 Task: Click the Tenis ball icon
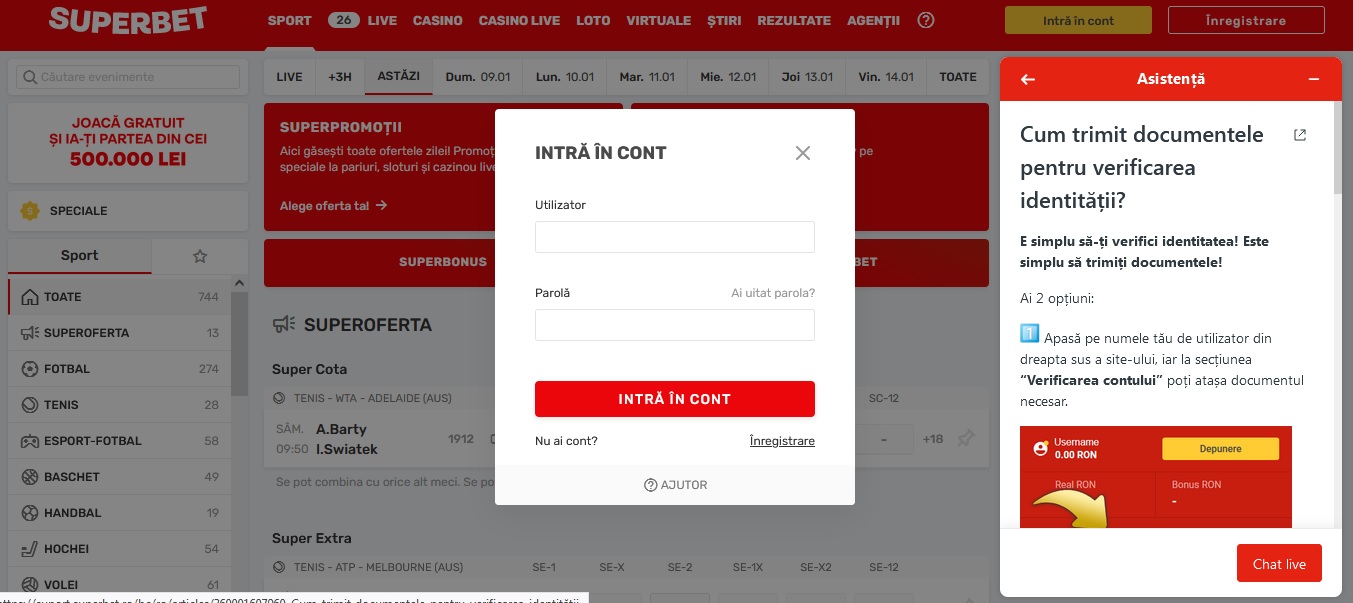(29, 405)
